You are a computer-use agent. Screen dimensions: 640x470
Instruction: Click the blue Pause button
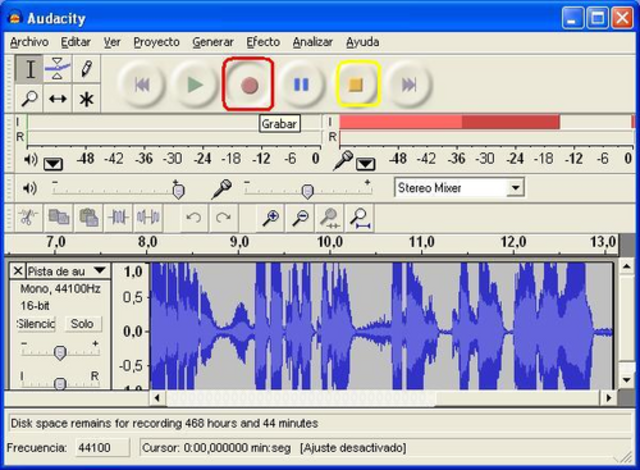click(x=301, y=85)
